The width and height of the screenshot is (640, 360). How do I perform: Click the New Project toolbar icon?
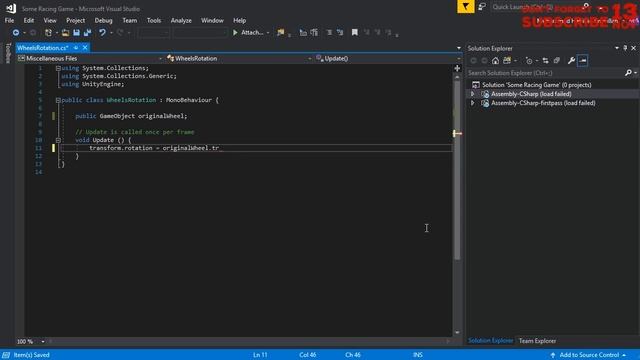tap(48, 32)
